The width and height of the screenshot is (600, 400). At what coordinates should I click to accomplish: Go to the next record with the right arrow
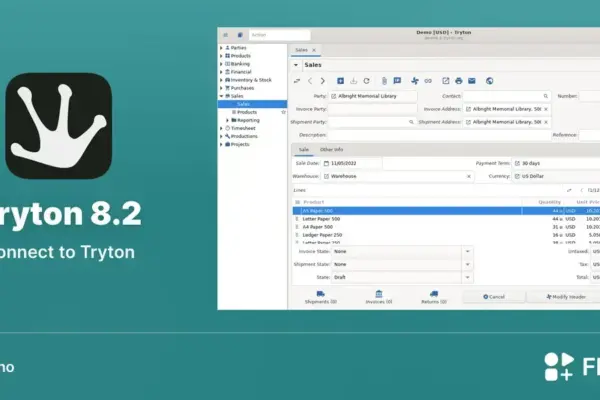click(x=323, y=81)
